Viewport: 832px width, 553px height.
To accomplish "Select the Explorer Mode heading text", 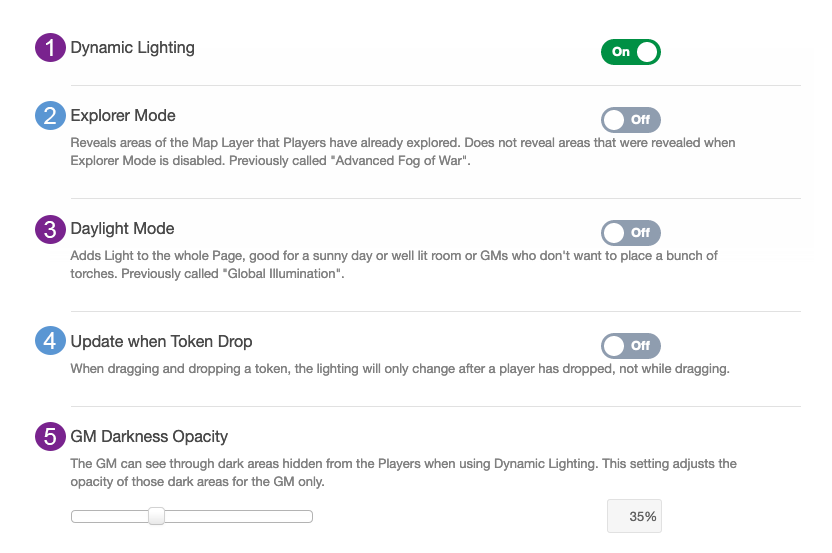I will (123, 116).
